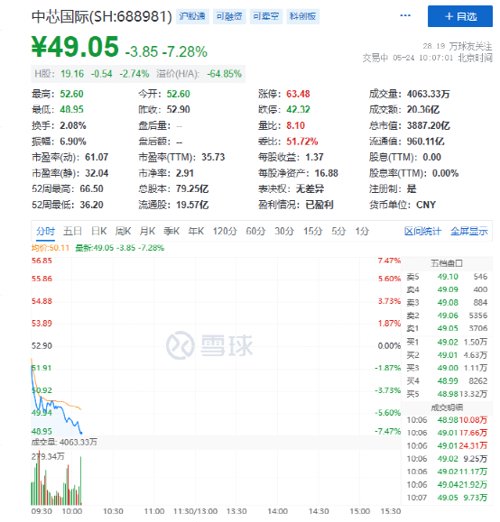Choose the 15分 interval tab
The image size is (500, 522).
pos(313,231)
